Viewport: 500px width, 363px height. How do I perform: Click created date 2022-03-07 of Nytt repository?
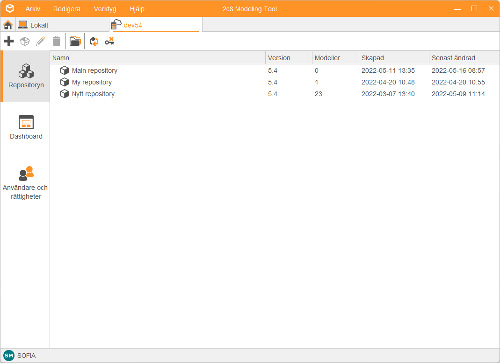click(x=388, y=94)
